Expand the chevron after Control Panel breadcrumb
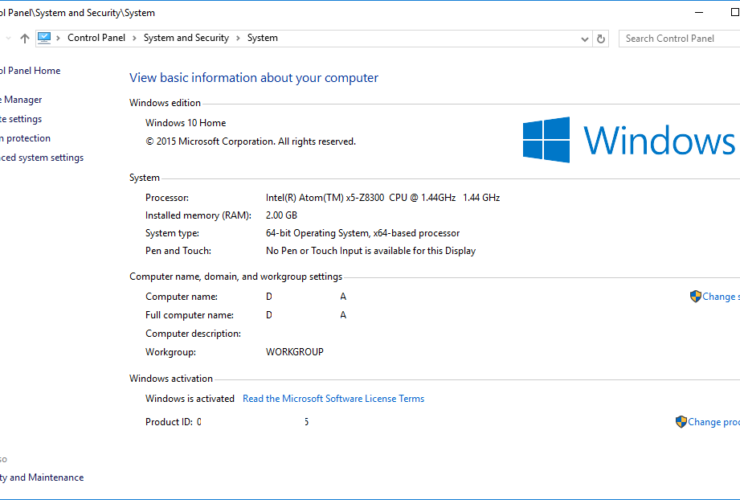This screenshot has height=500, width=740. [x=135, y=38]
